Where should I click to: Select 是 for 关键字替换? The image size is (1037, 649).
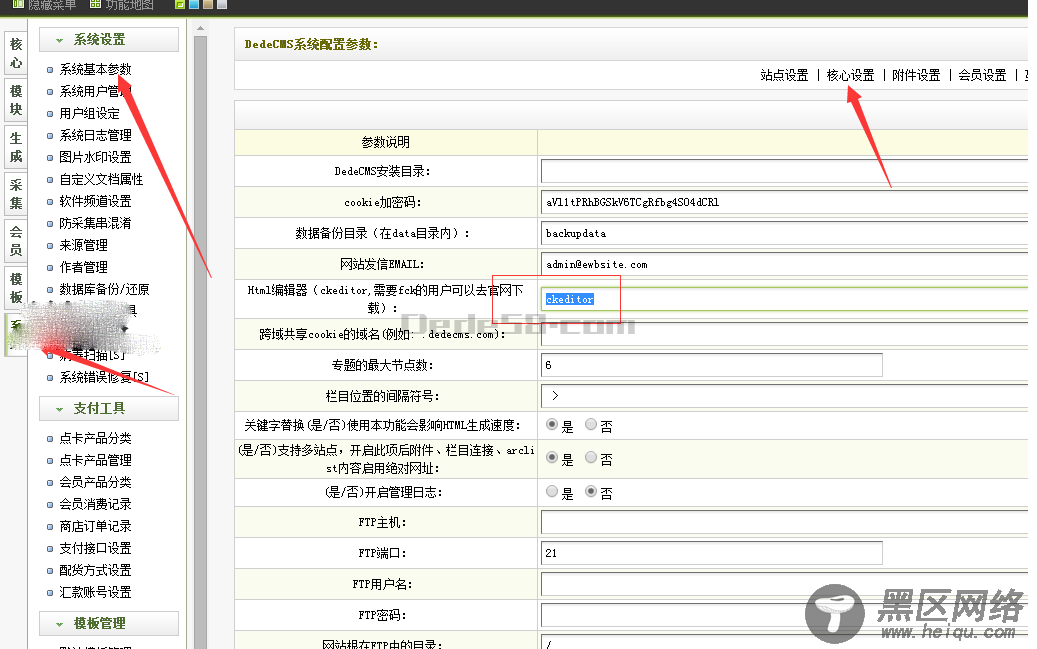pos(552,425)
